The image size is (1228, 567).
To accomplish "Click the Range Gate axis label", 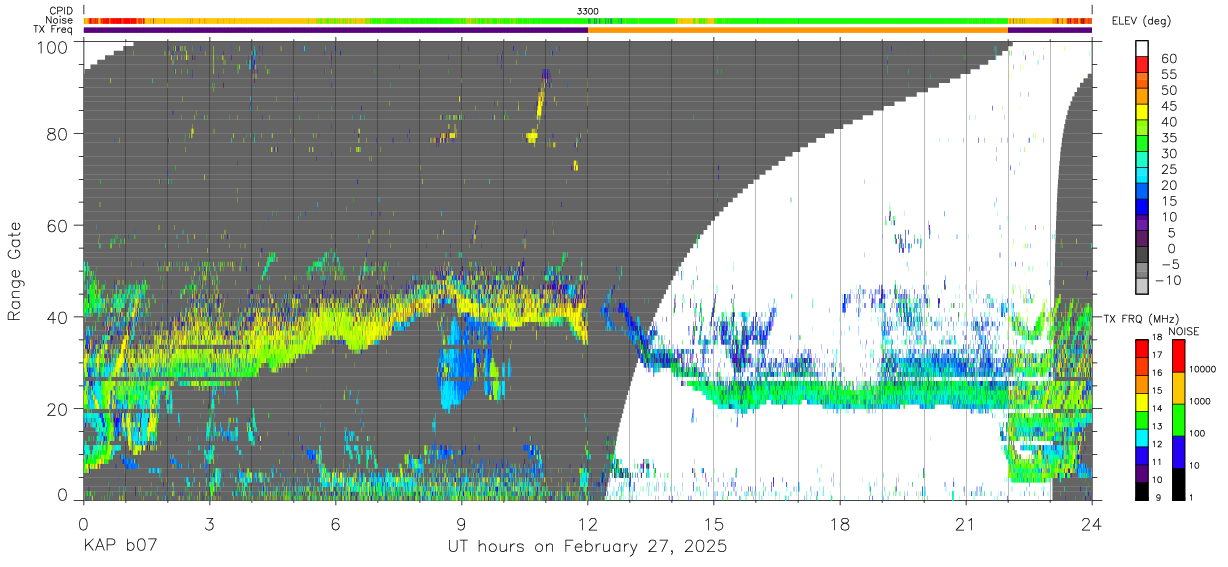I will [x=16, y=272].
